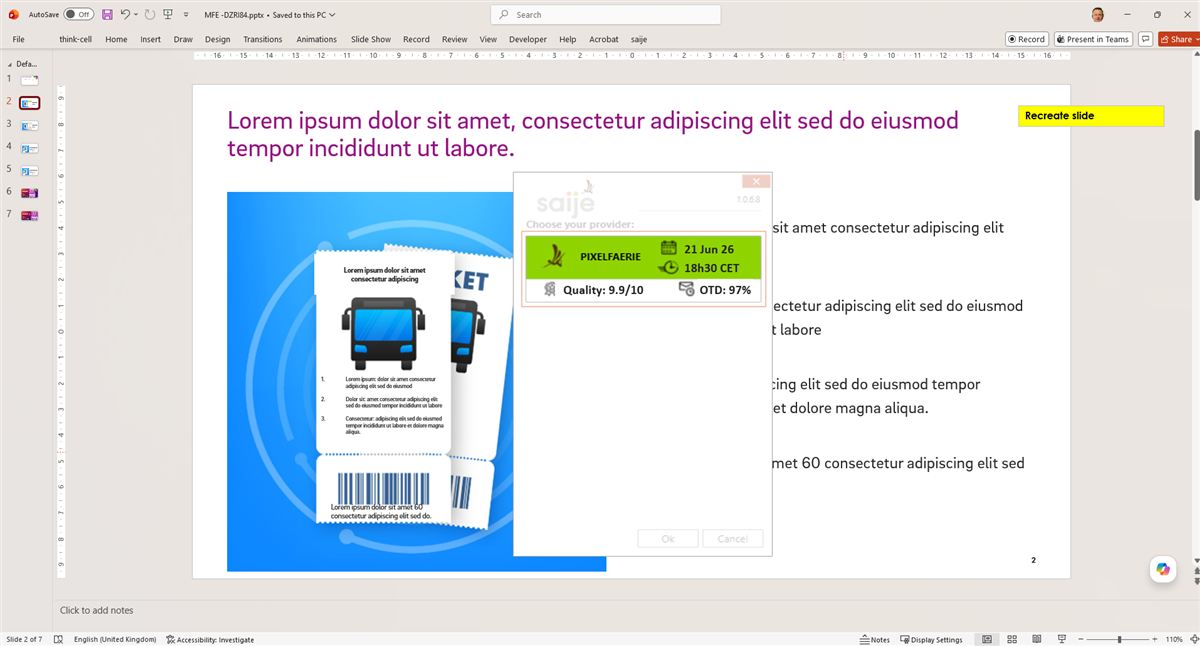
Task: Click the user account profile picture
Action: [x=1098, y=14]
